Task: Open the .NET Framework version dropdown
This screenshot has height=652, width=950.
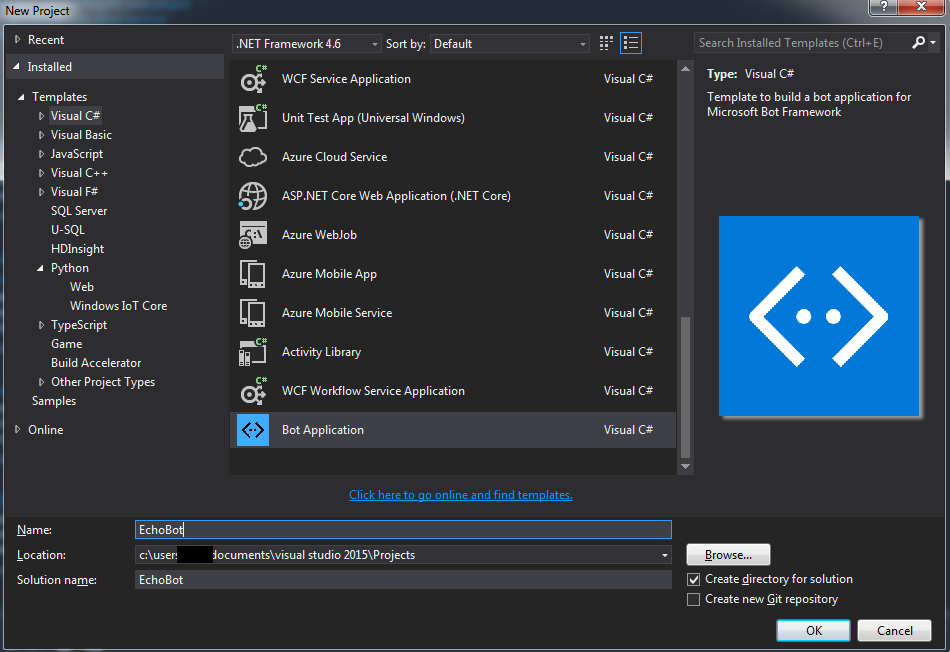Action: click(x=307, y=44)
